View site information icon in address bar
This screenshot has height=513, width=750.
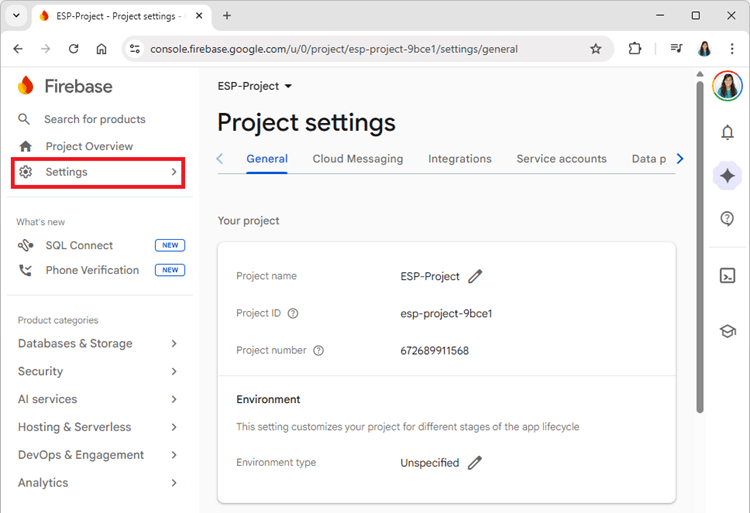pyautogui.click(x=135, y=49)
